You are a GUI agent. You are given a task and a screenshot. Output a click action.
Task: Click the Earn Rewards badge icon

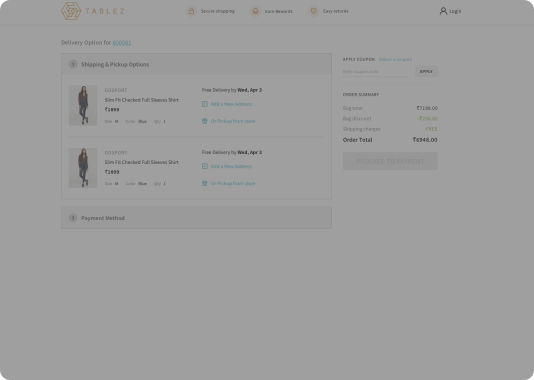pyautogui.click(x=255, y=11)
